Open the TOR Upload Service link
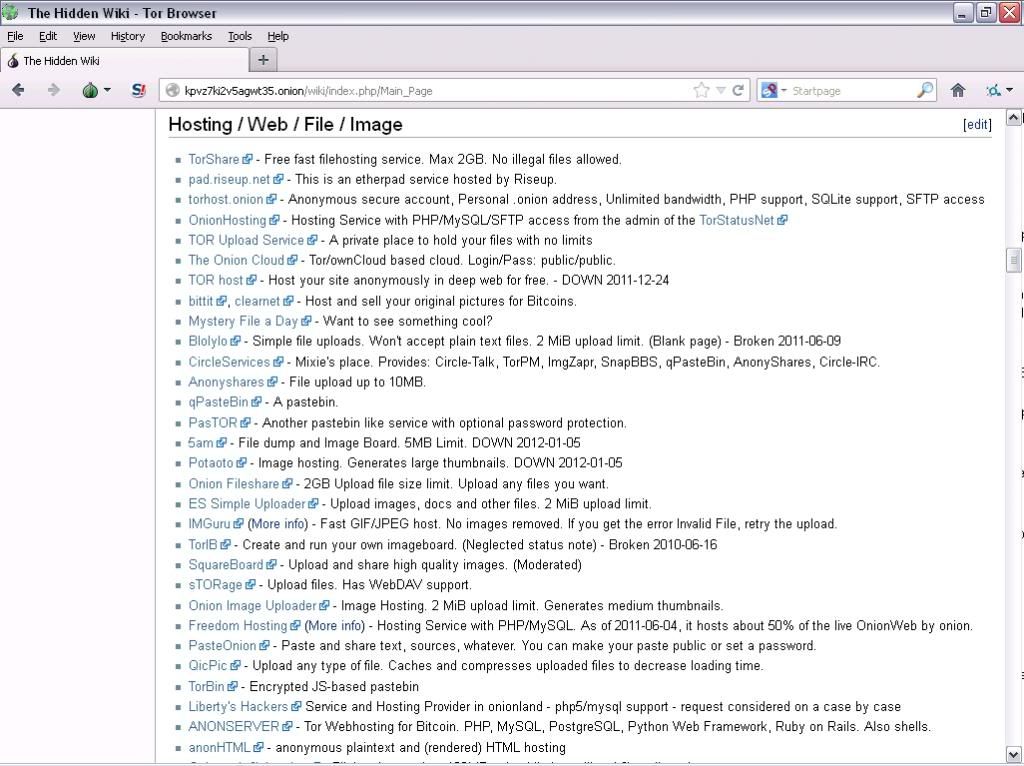 click(x=246, y=240)
